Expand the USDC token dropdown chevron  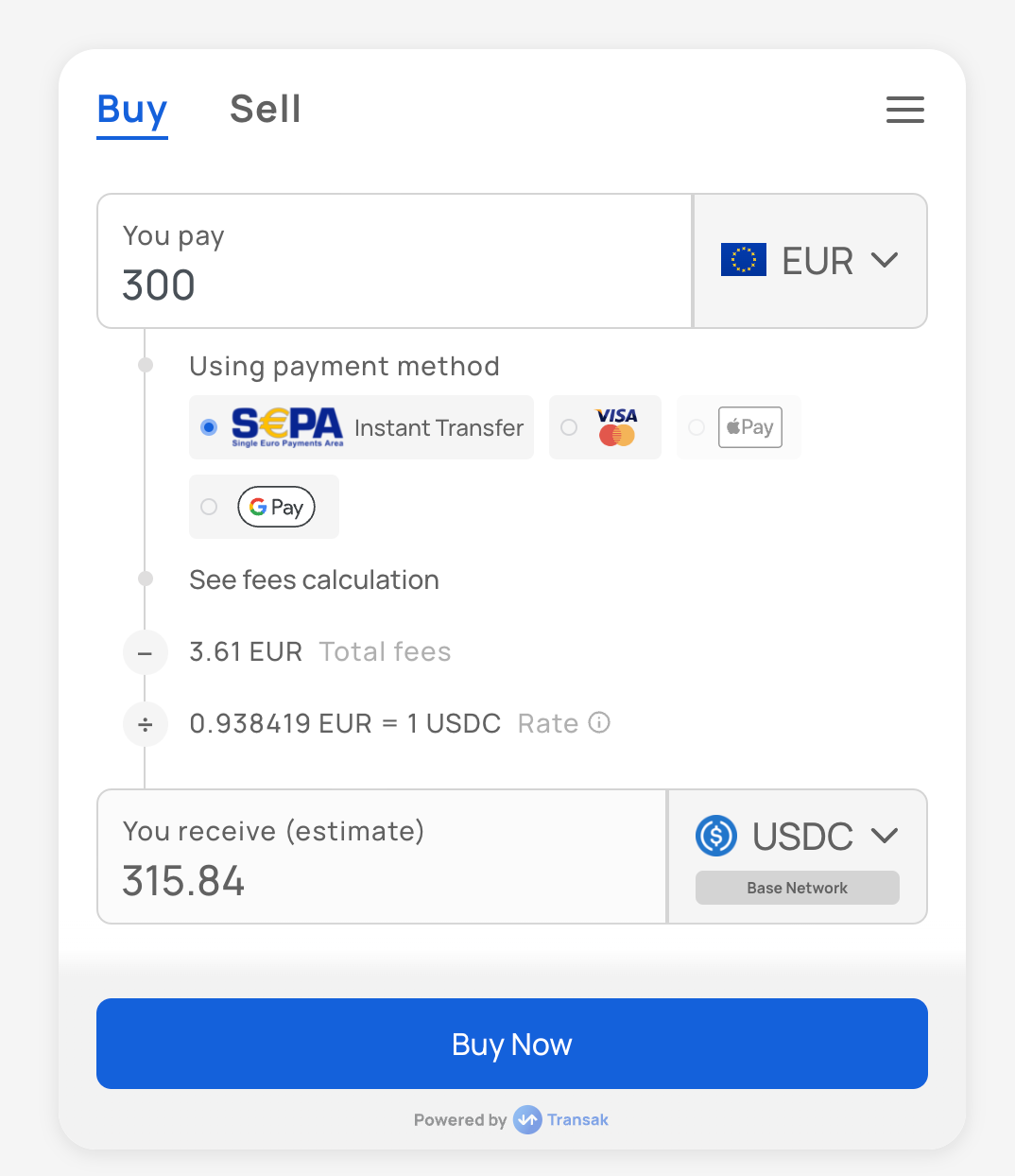tap(885, 836)
